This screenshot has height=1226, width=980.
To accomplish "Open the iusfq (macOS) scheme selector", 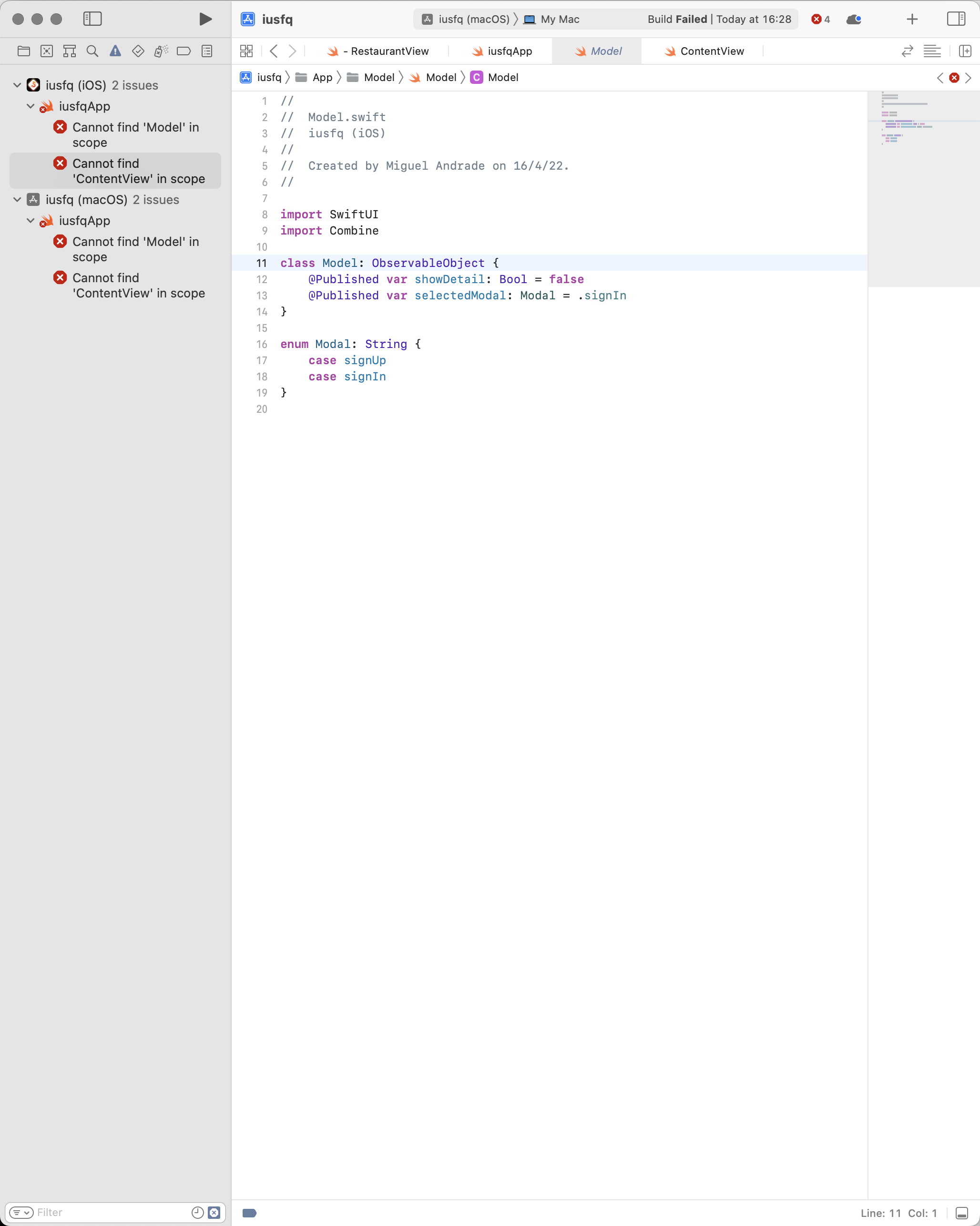I will (473, 20).
